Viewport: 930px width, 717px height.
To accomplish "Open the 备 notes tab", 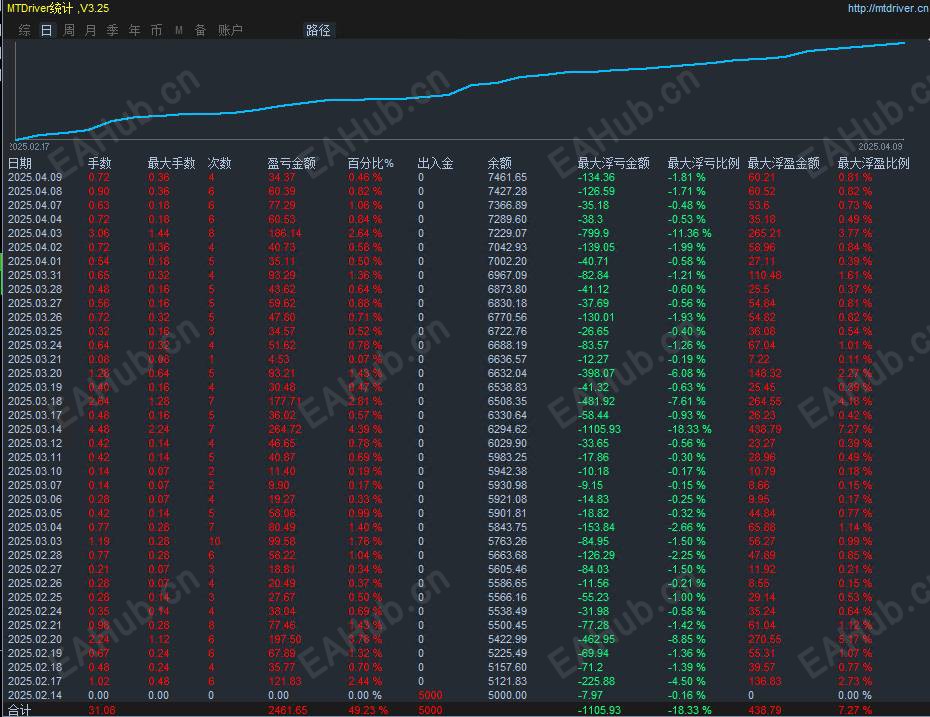I will click(200, 30).
